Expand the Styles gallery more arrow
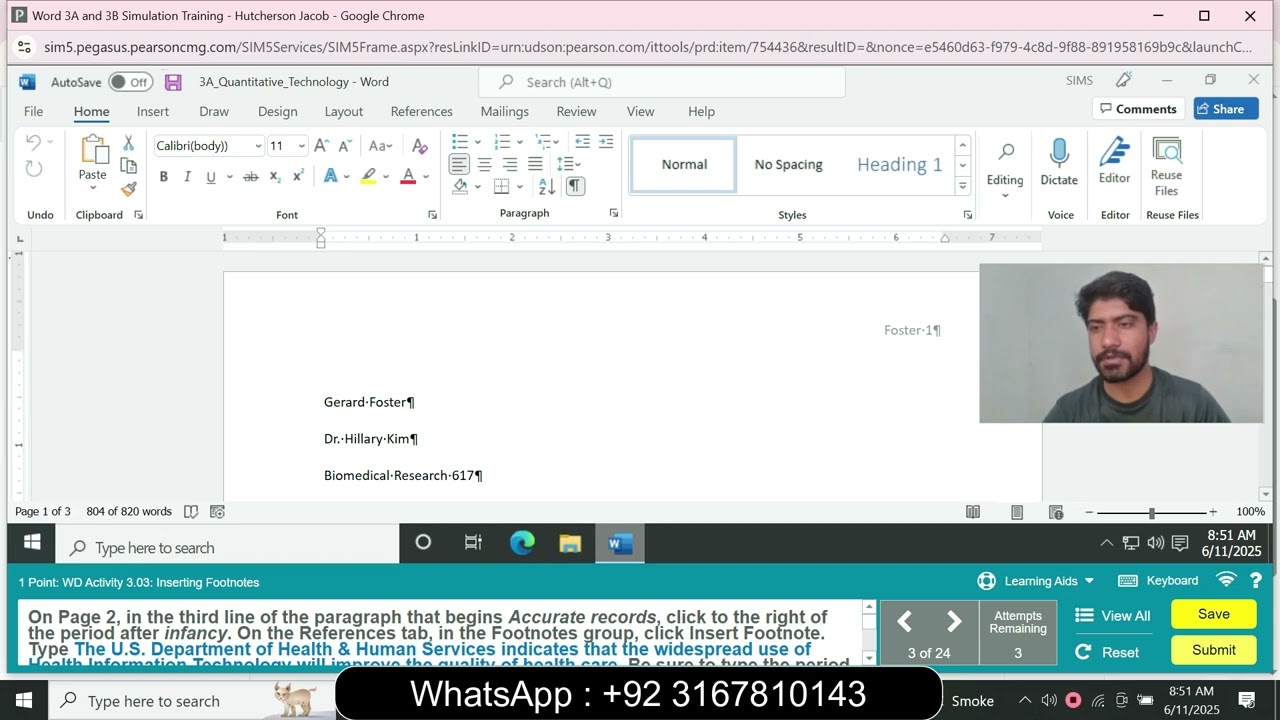This screenshot has height=720, width=1280. (x=963, y=186)
